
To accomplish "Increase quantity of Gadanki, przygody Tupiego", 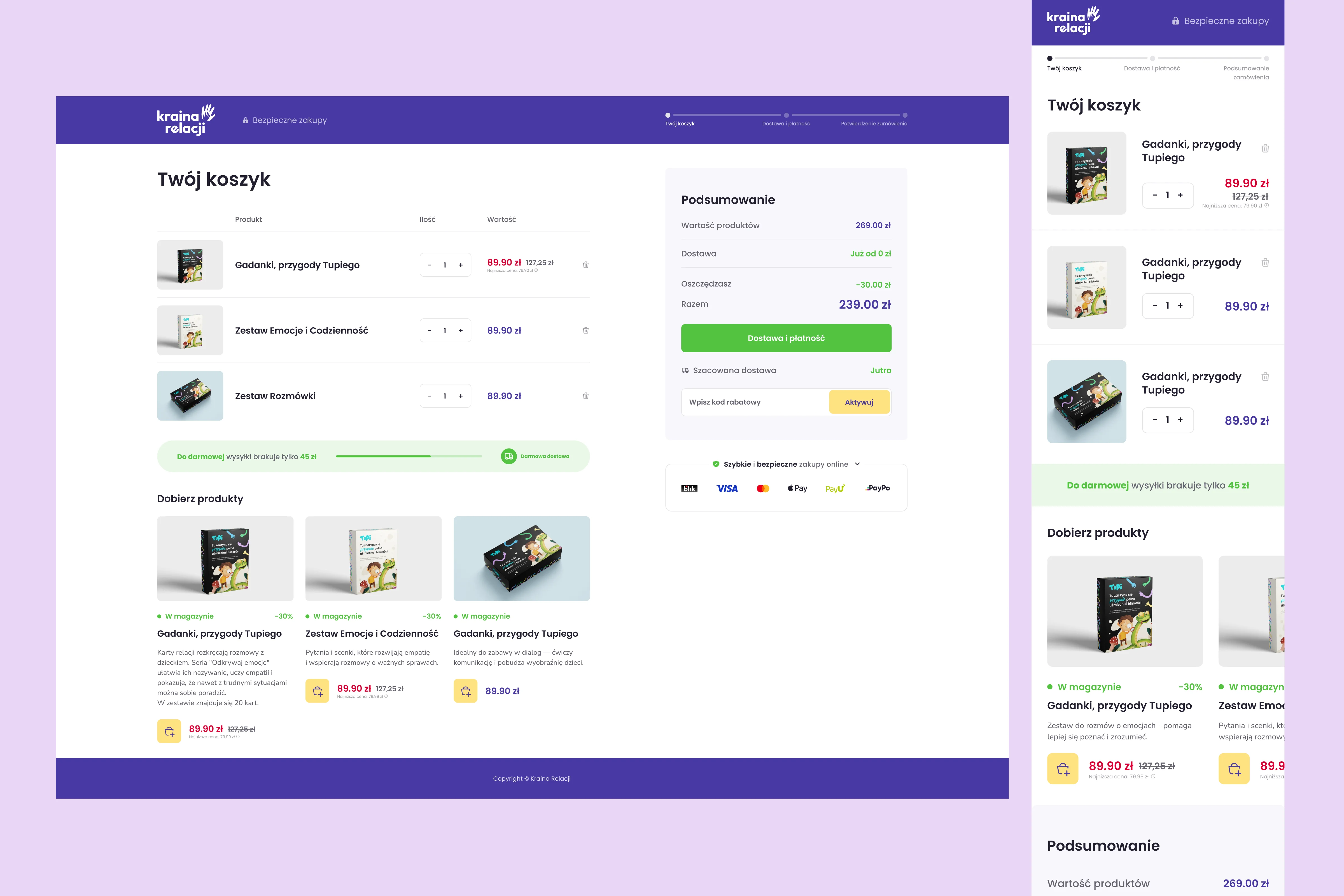I will click(x=461, y=265).
